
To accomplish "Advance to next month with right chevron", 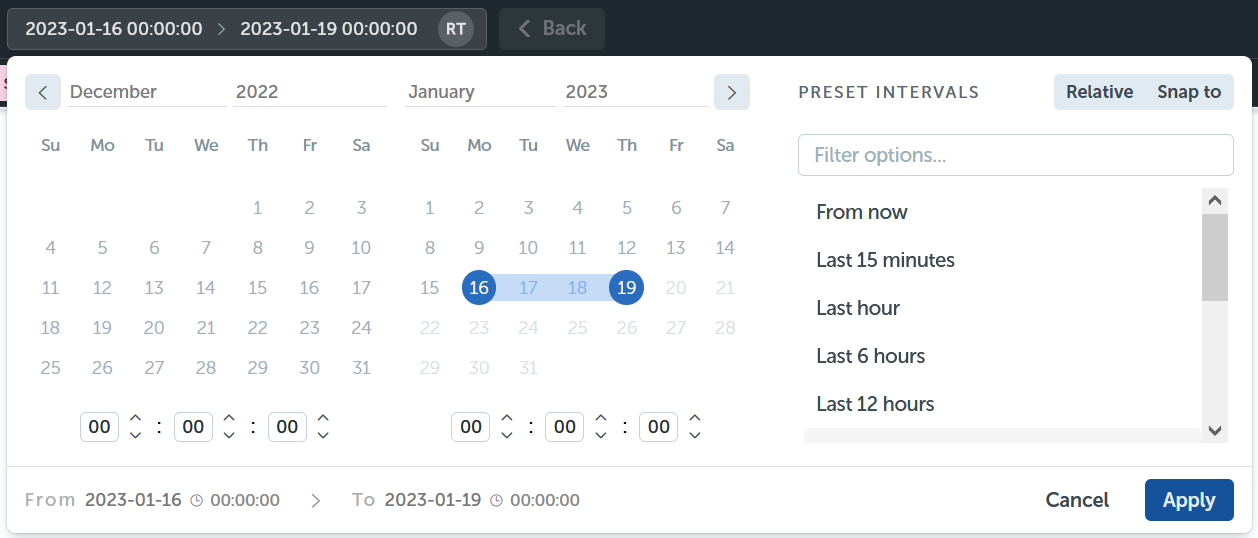I will (732, 92).
